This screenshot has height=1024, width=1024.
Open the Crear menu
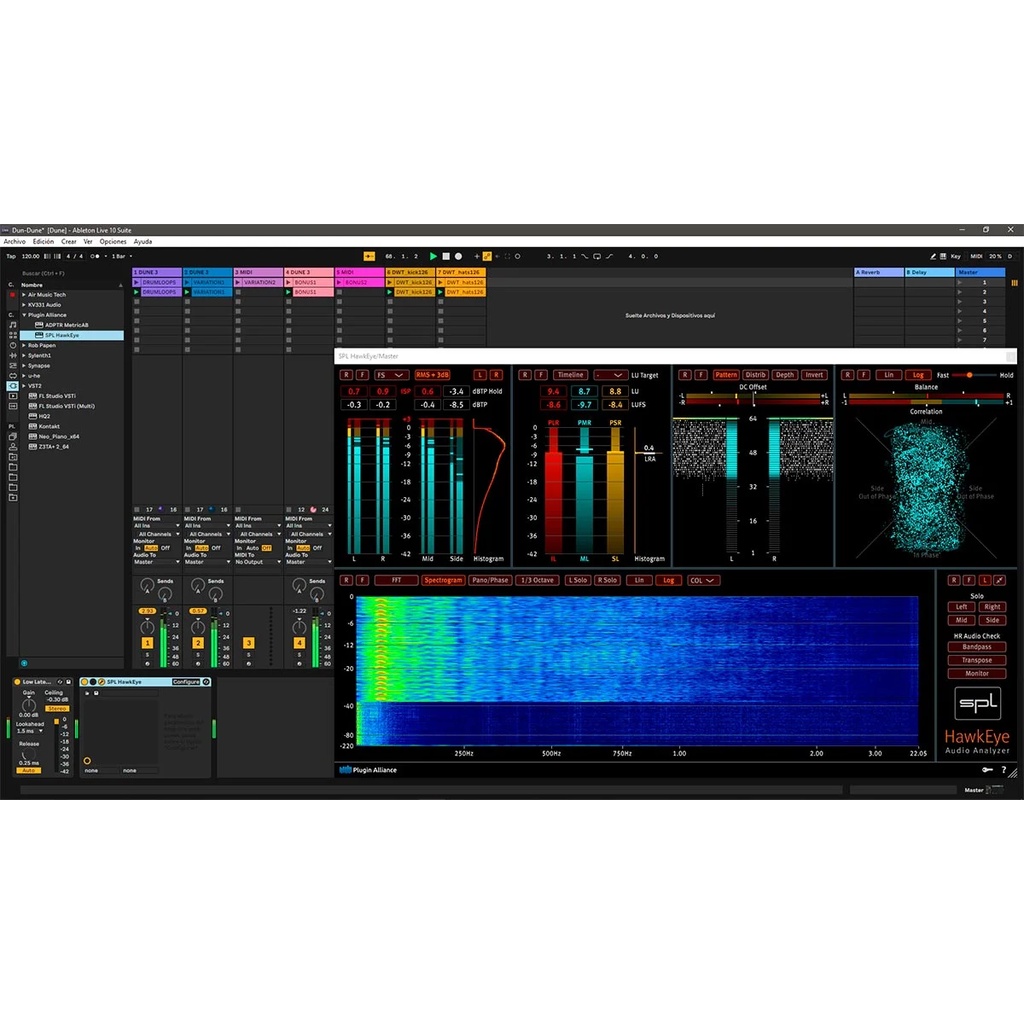69,242
